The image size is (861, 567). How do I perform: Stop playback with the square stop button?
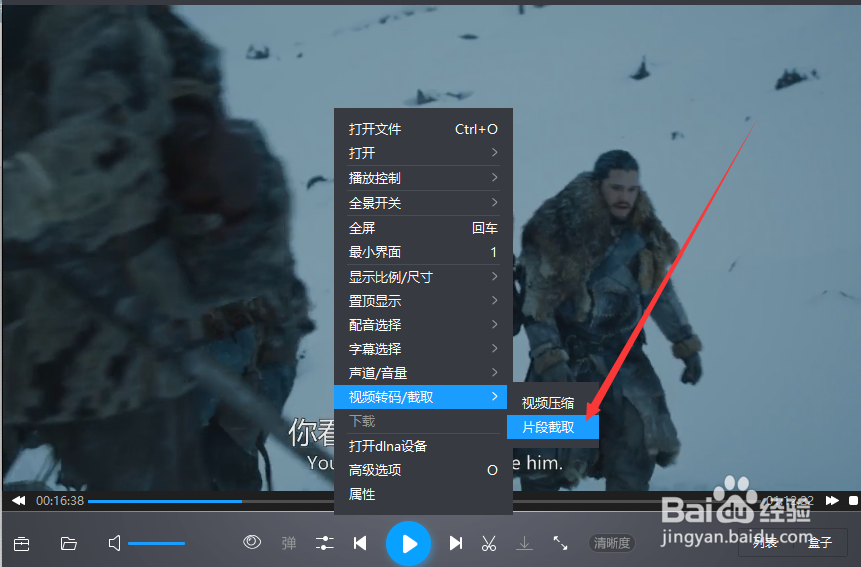click(x=853, y=501)
